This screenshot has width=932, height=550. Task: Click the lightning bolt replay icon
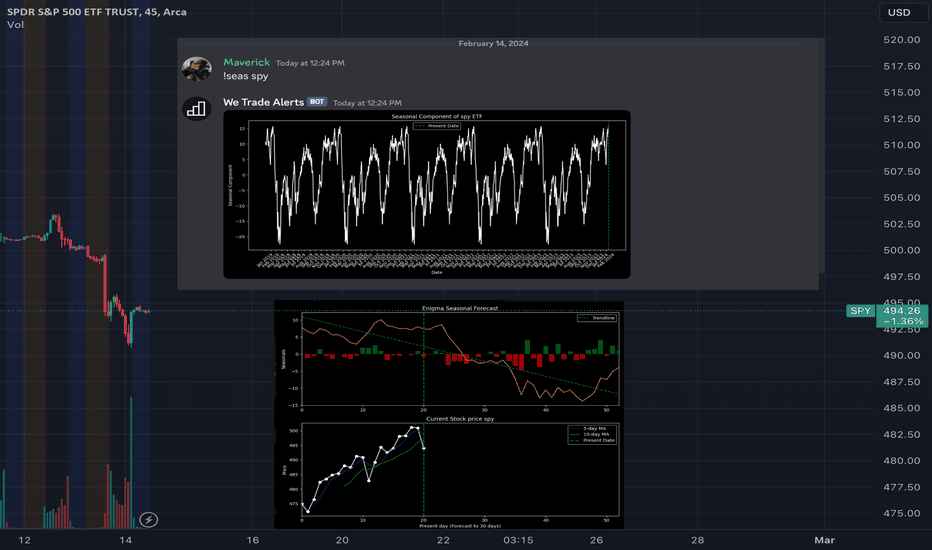click(149, 520)
